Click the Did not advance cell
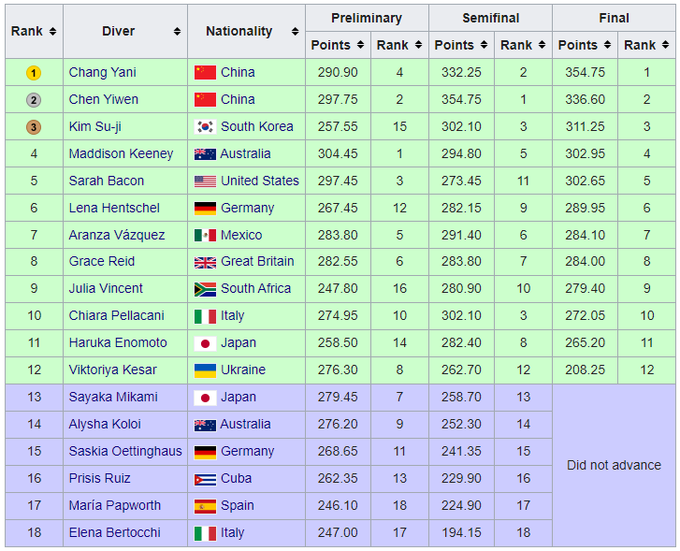Viewport: 680px width, 551px height. point(613,465)
